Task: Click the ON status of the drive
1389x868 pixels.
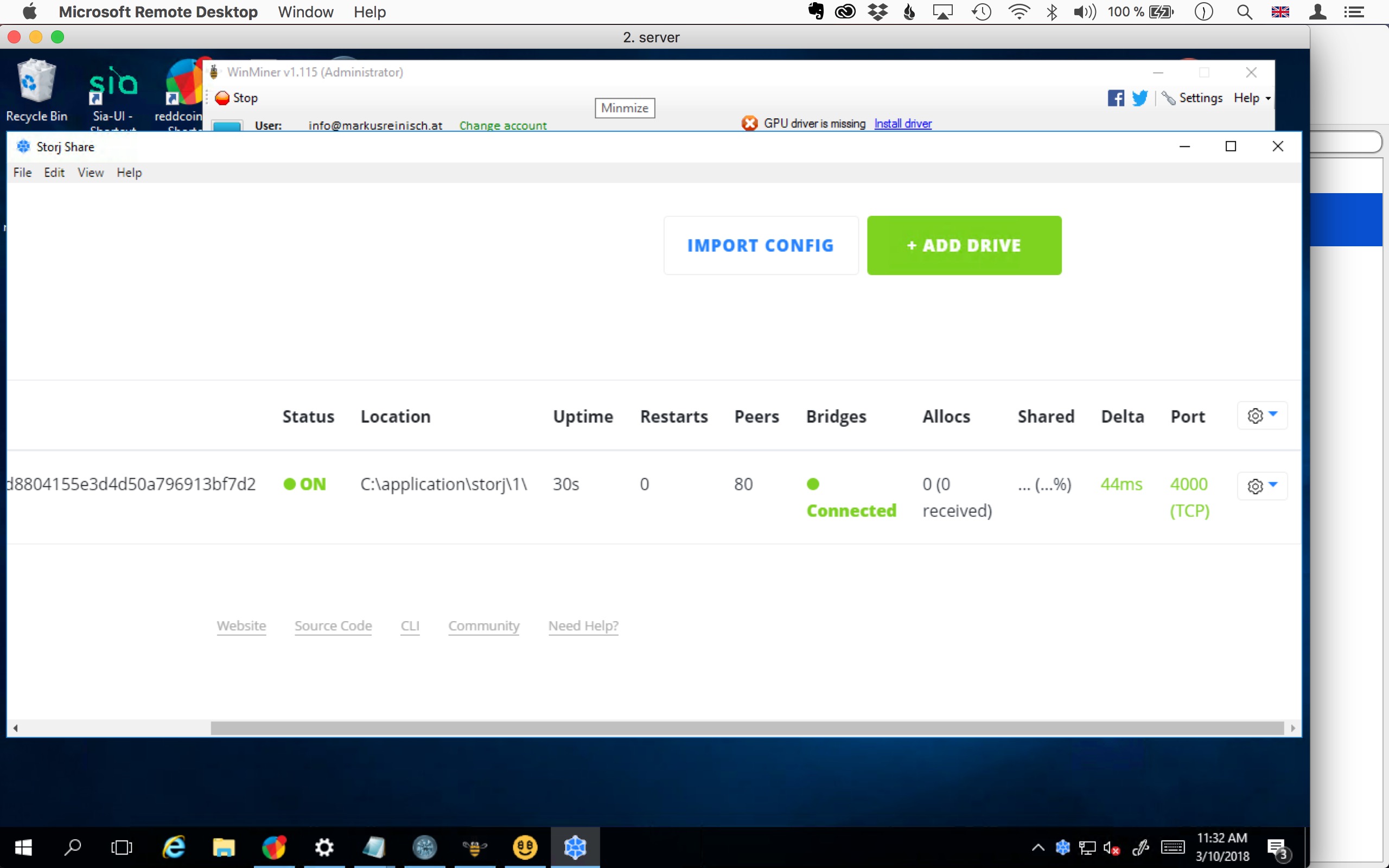Action: click(x=305, y=484)
